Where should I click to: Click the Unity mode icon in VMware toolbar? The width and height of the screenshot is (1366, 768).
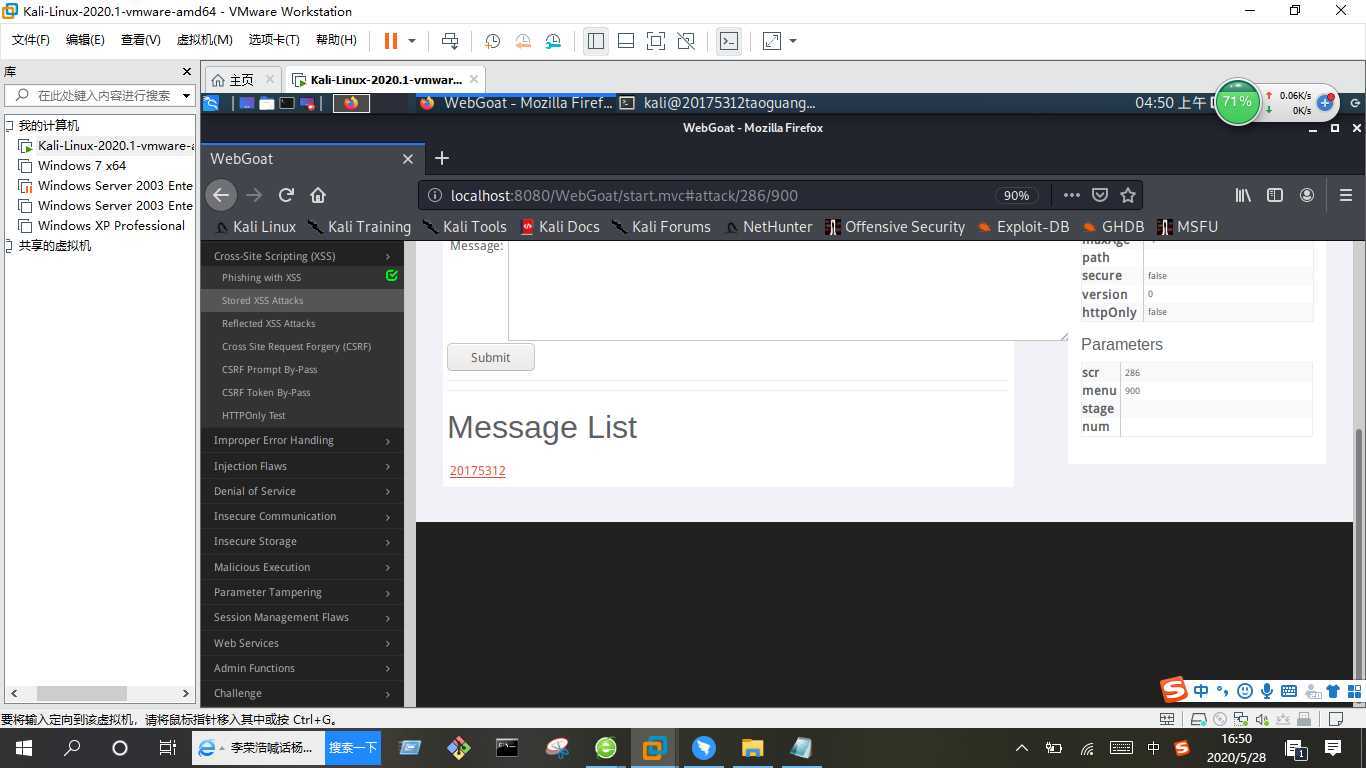(x=686, y=41)
